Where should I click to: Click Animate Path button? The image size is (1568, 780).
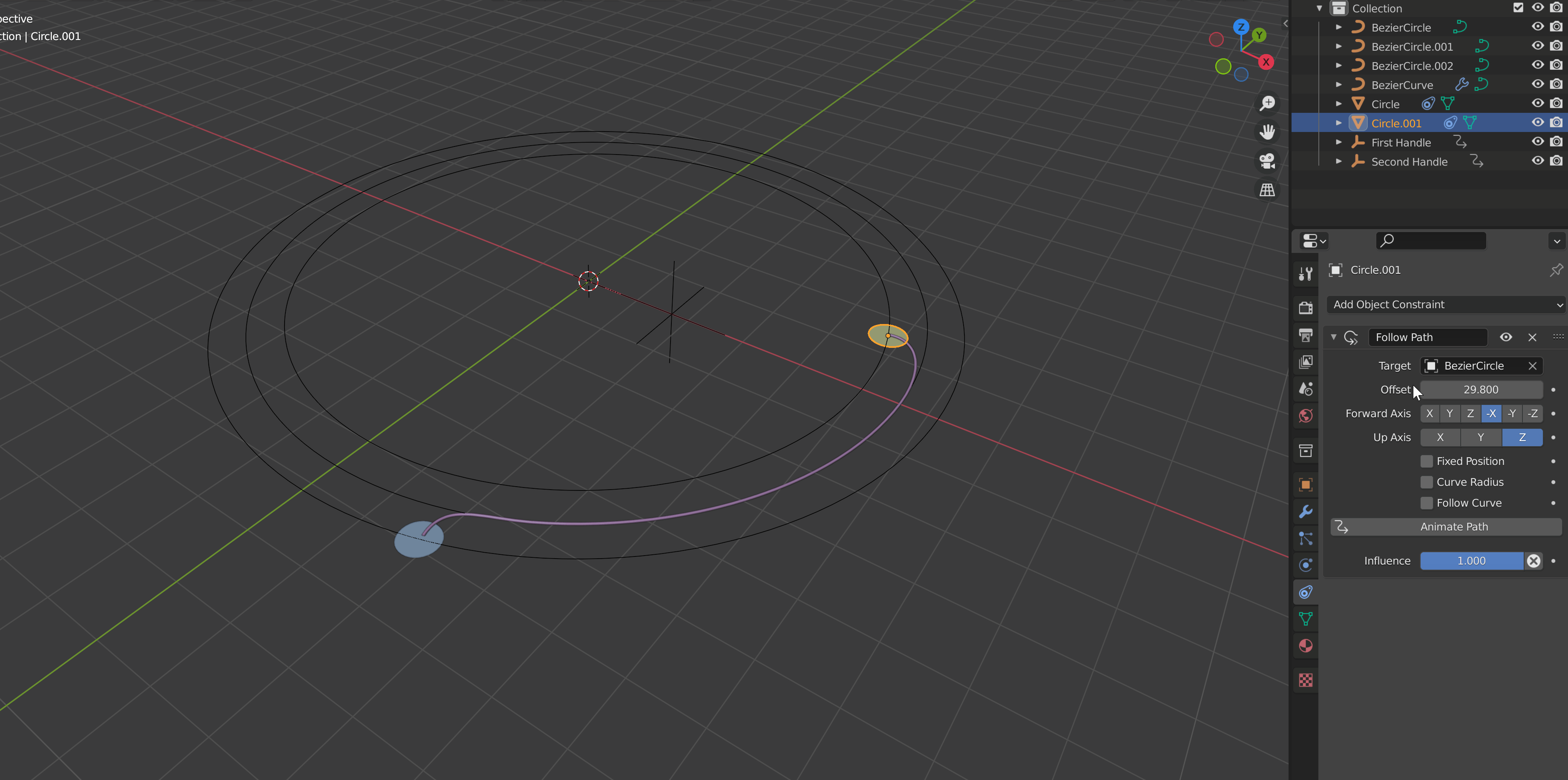[x=1446, y=527]
